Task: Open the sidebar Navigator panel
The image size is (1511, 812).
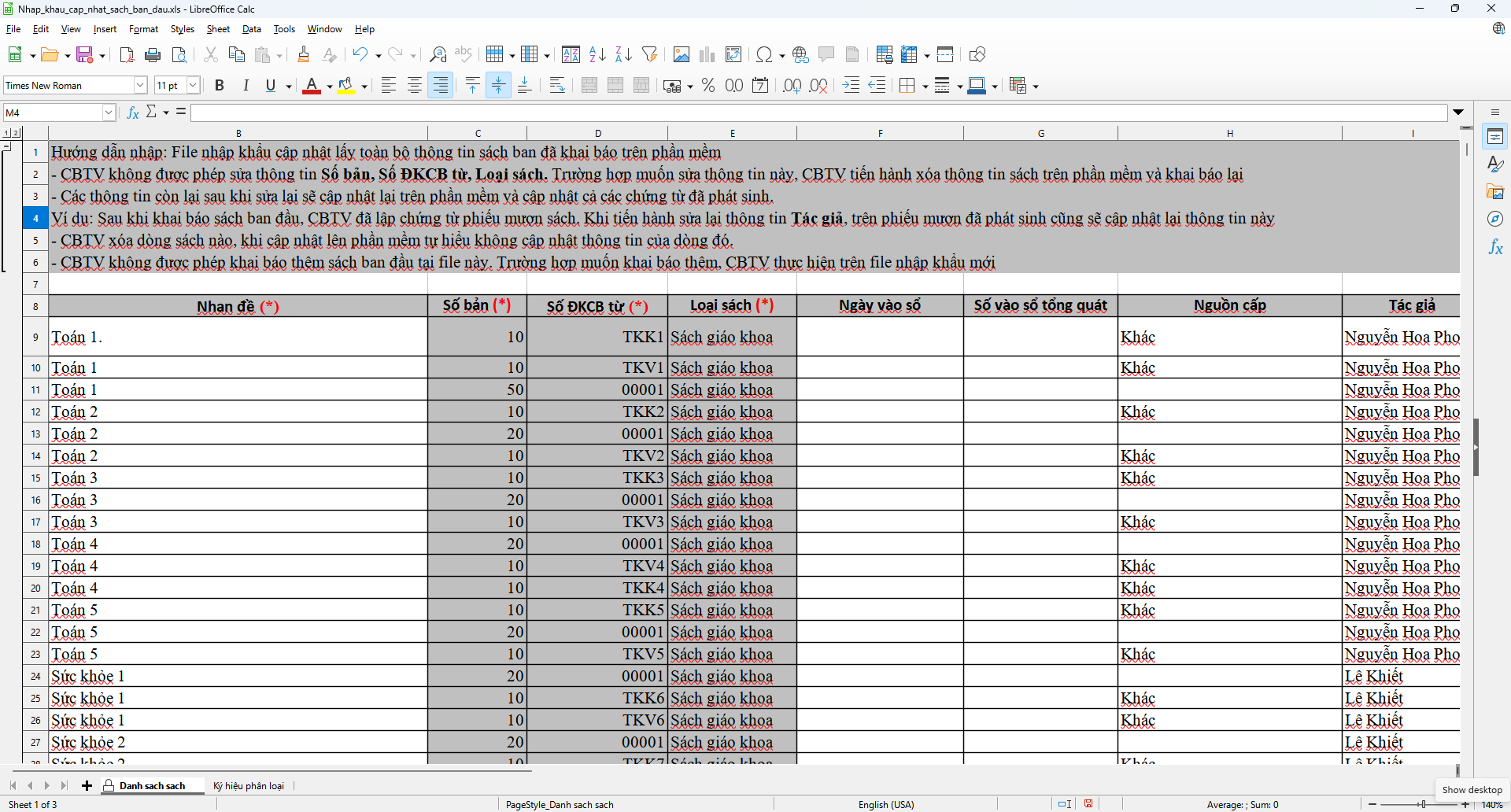Action: 1495,220
